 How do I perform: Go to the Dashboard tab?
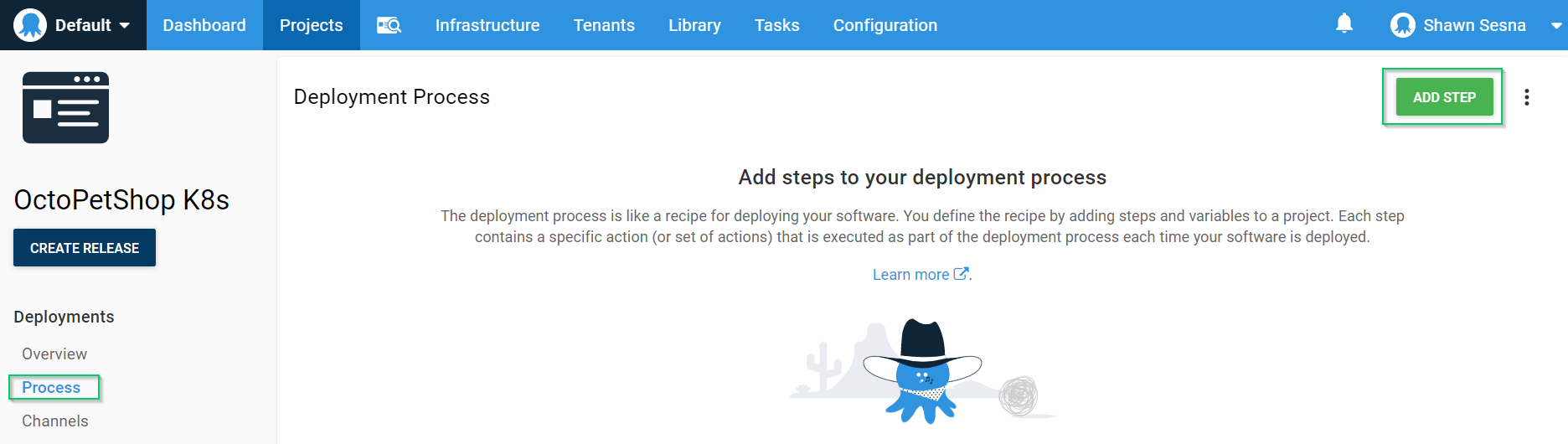tap(204, 25)
